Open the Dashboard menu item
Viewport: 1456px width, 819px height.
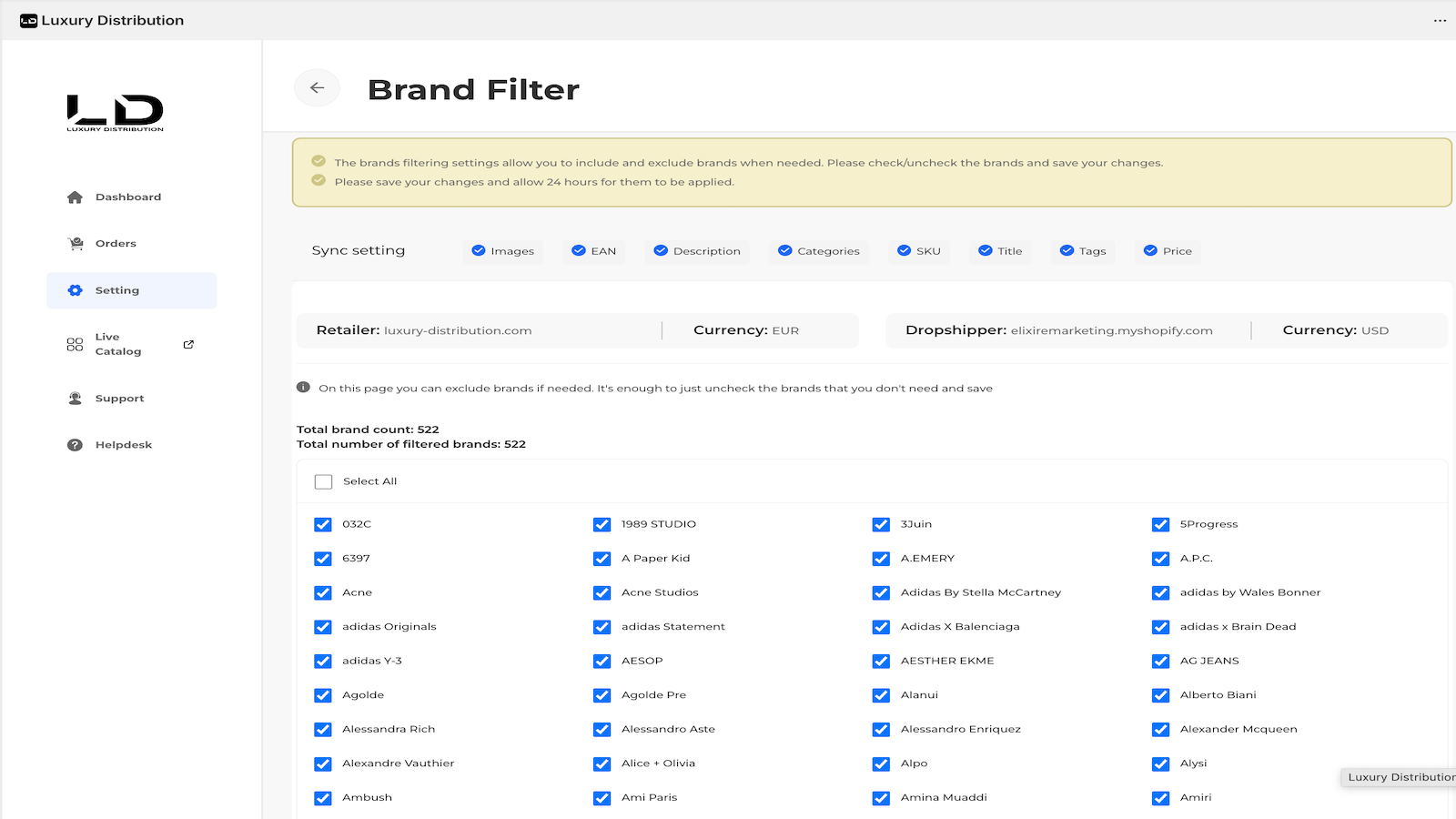pyautogui.click(x=132, y=197)
